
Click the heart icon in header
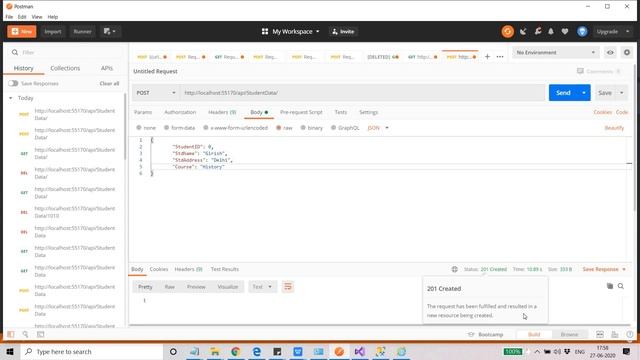tap(565, 31)
